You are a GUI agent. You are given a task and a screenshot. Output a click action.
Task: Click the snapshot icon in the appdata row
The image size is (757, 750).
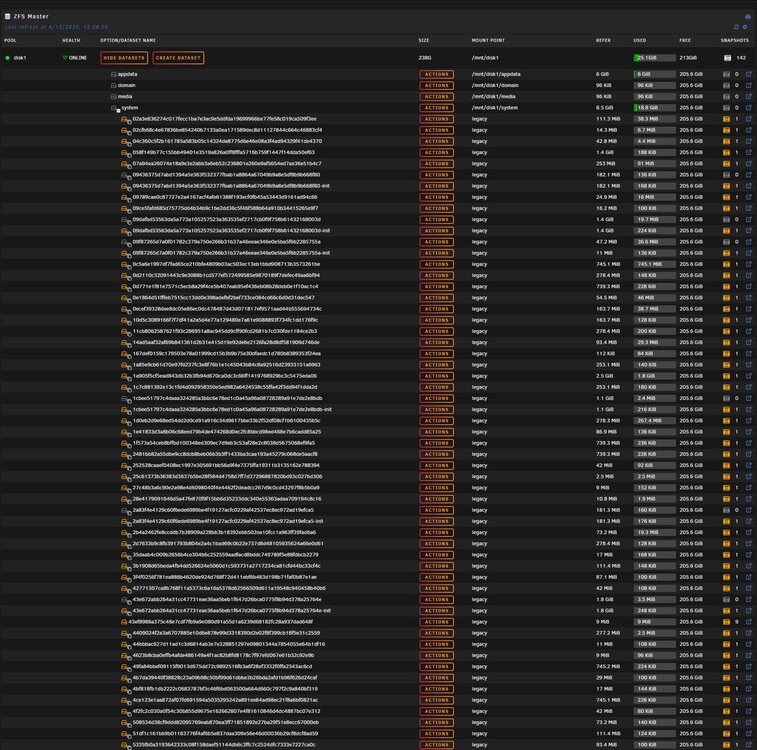coord(726,74)
